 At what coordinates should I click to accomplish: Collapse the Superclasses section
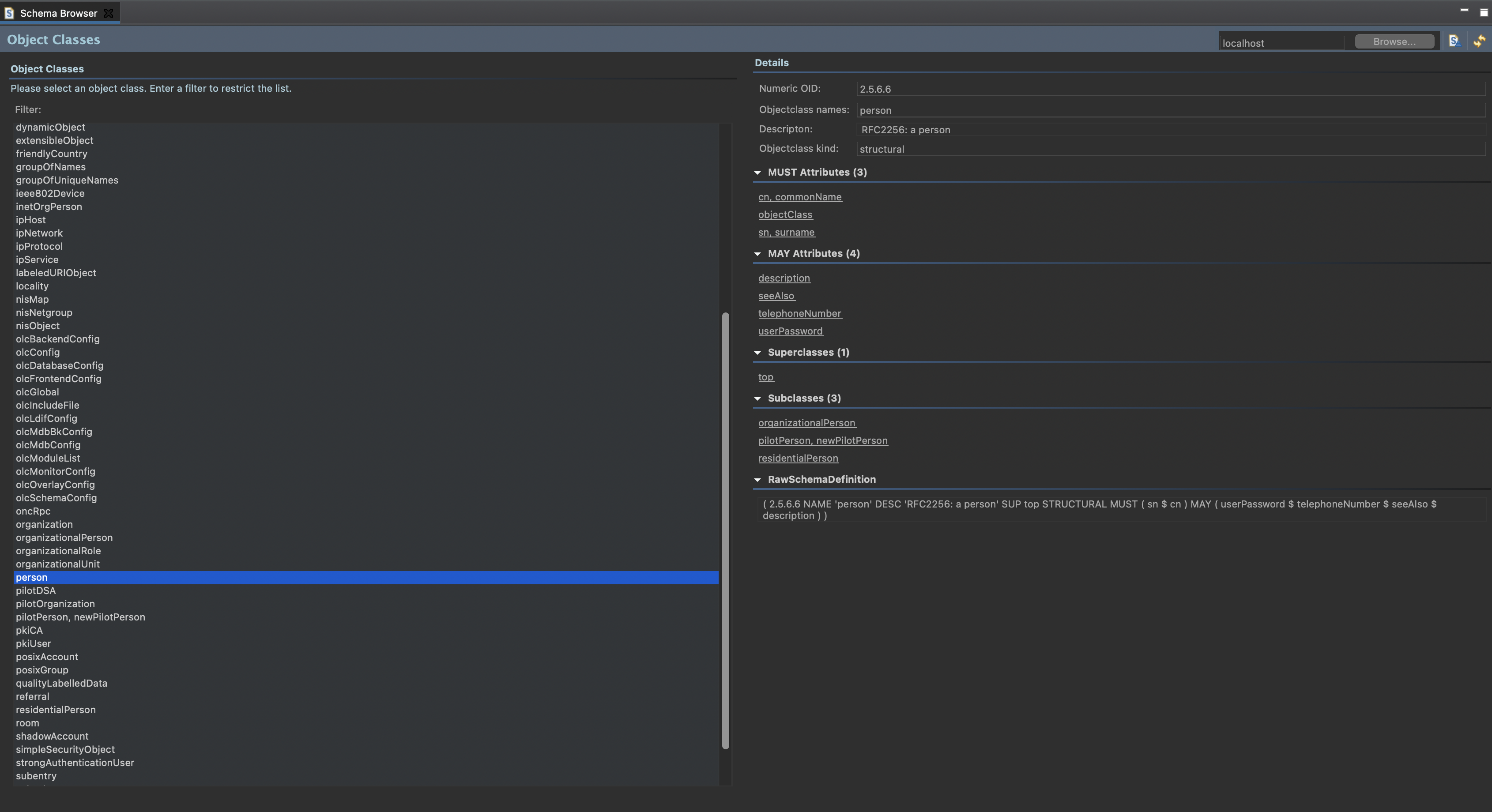point(757,353)
